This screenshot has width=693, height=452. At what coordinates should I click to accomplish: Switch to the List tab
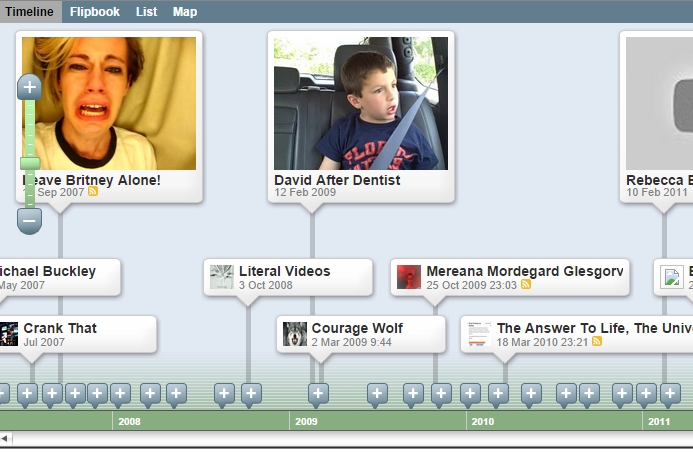pos(146,11)
